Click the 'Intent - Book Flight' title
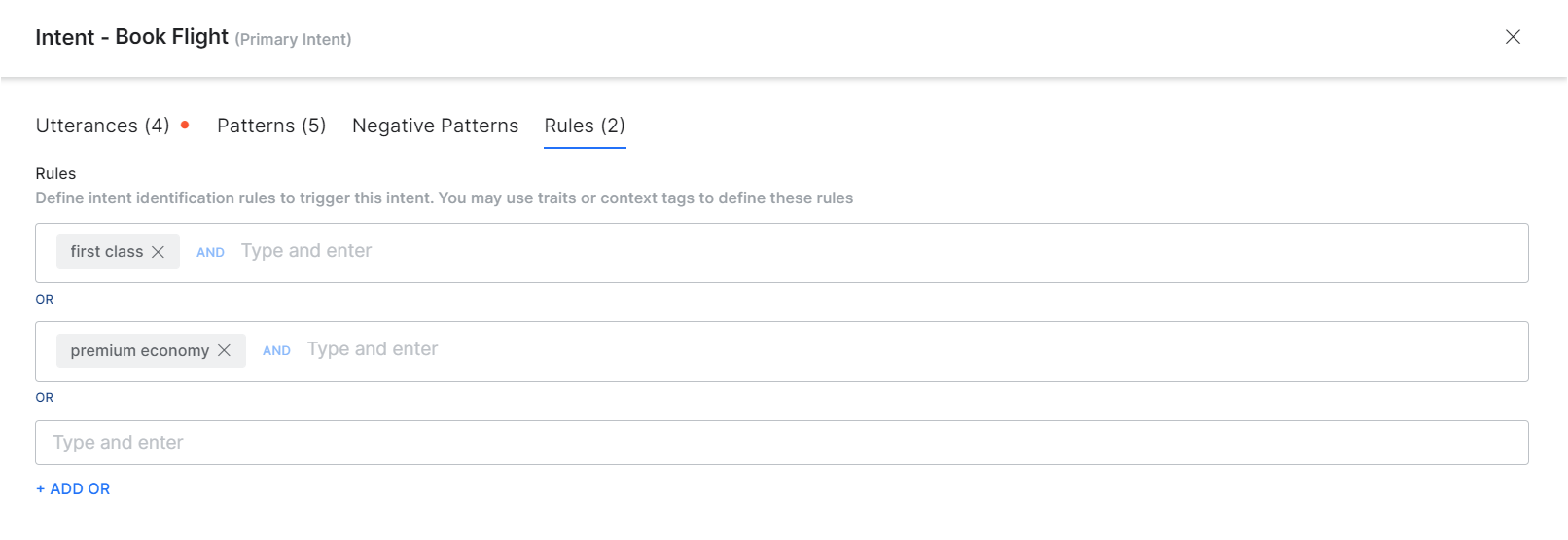The width and height of the screenshot is (1568, 540). 131,37
